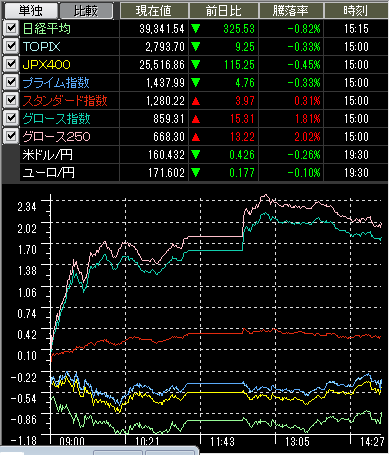The width and height of the screenshot is (390, 455).
Task: Select the 日経平均 index name
Action: 47,29
